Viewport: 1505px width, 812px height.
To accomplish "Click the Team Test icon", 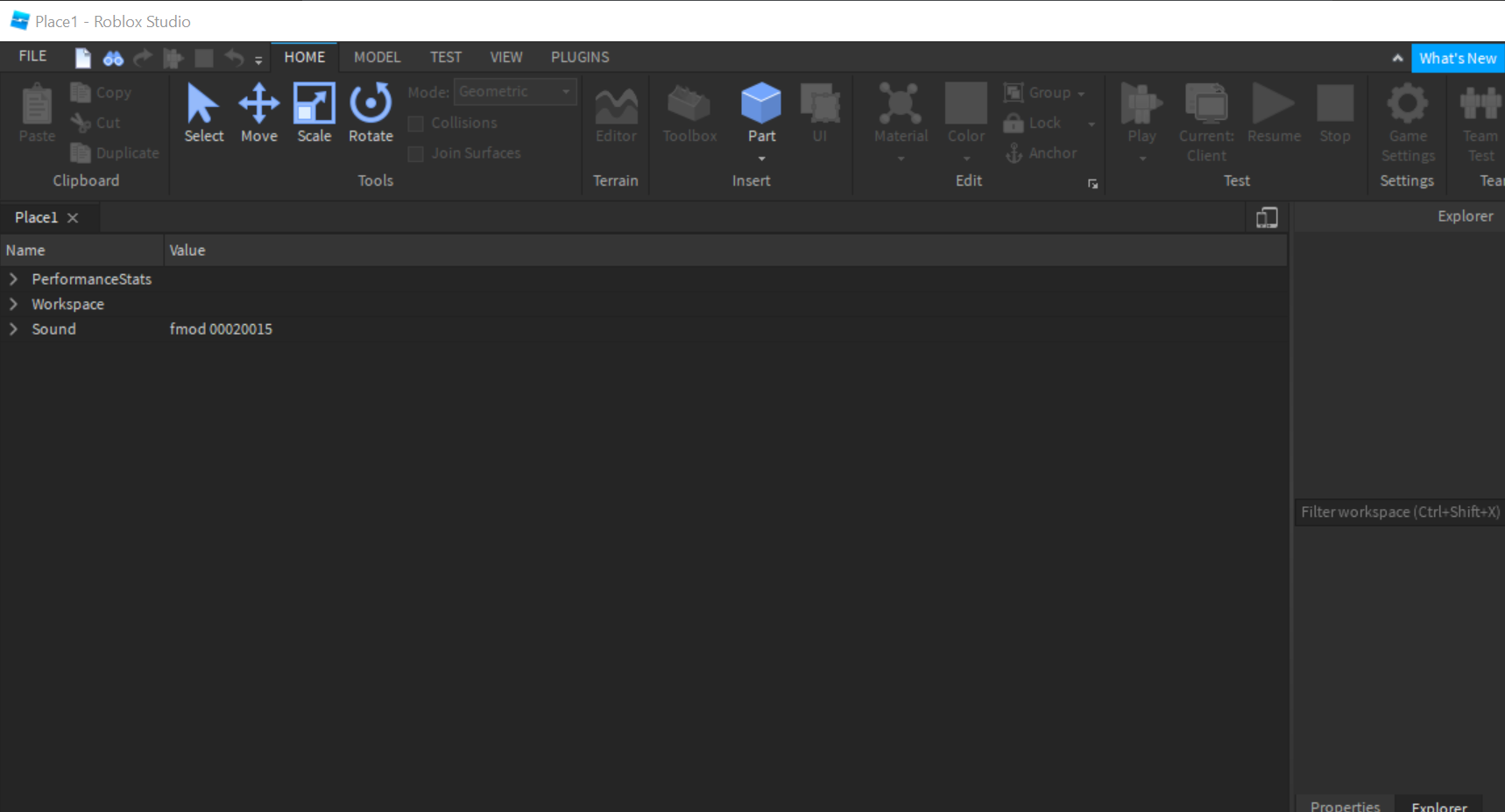I will point(1480,104).
